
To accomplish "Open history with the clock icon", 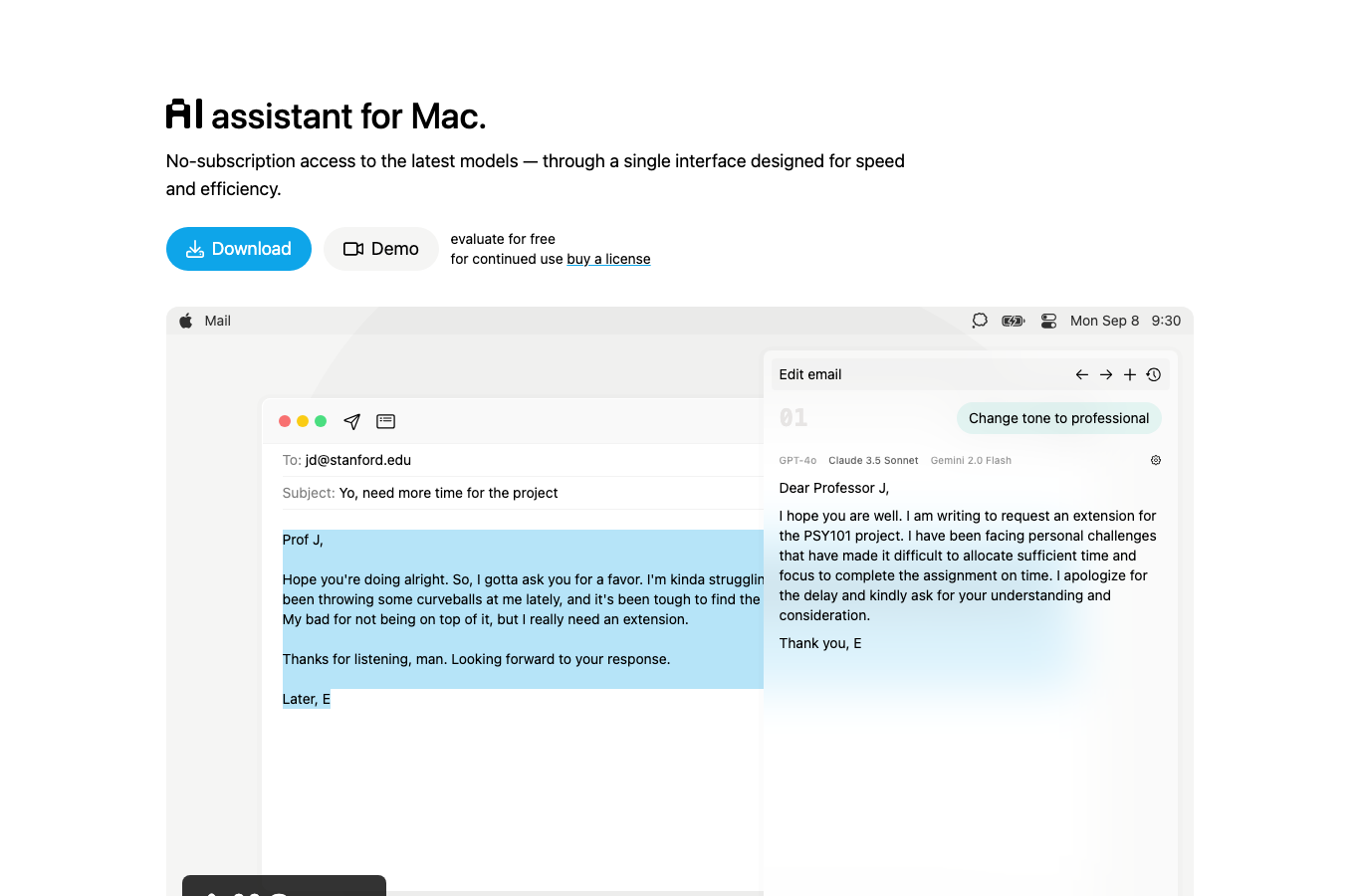I will pos(1154,374).
